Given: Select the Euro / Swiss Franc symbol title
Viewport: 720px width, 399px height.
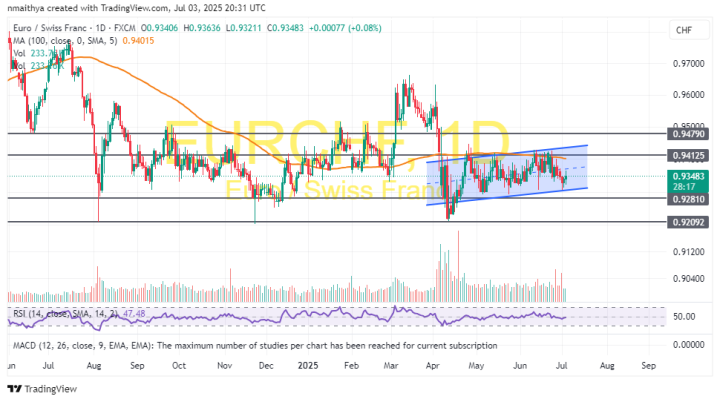Looking at the screenshot, I should (50, 28).
